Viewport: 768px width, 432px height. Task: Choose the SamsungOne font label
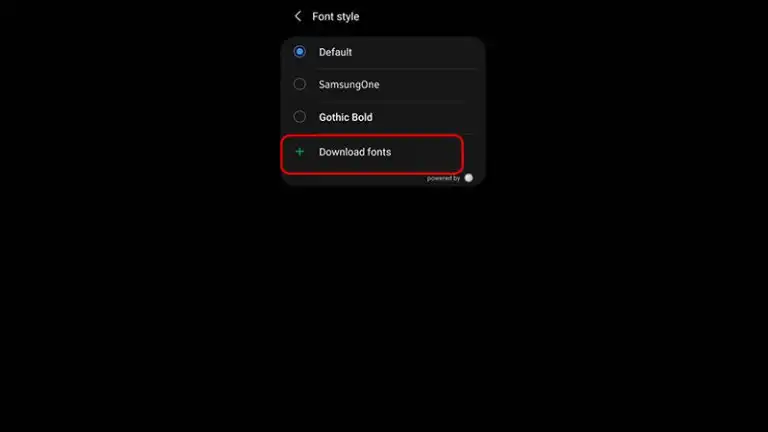[349, 84]
